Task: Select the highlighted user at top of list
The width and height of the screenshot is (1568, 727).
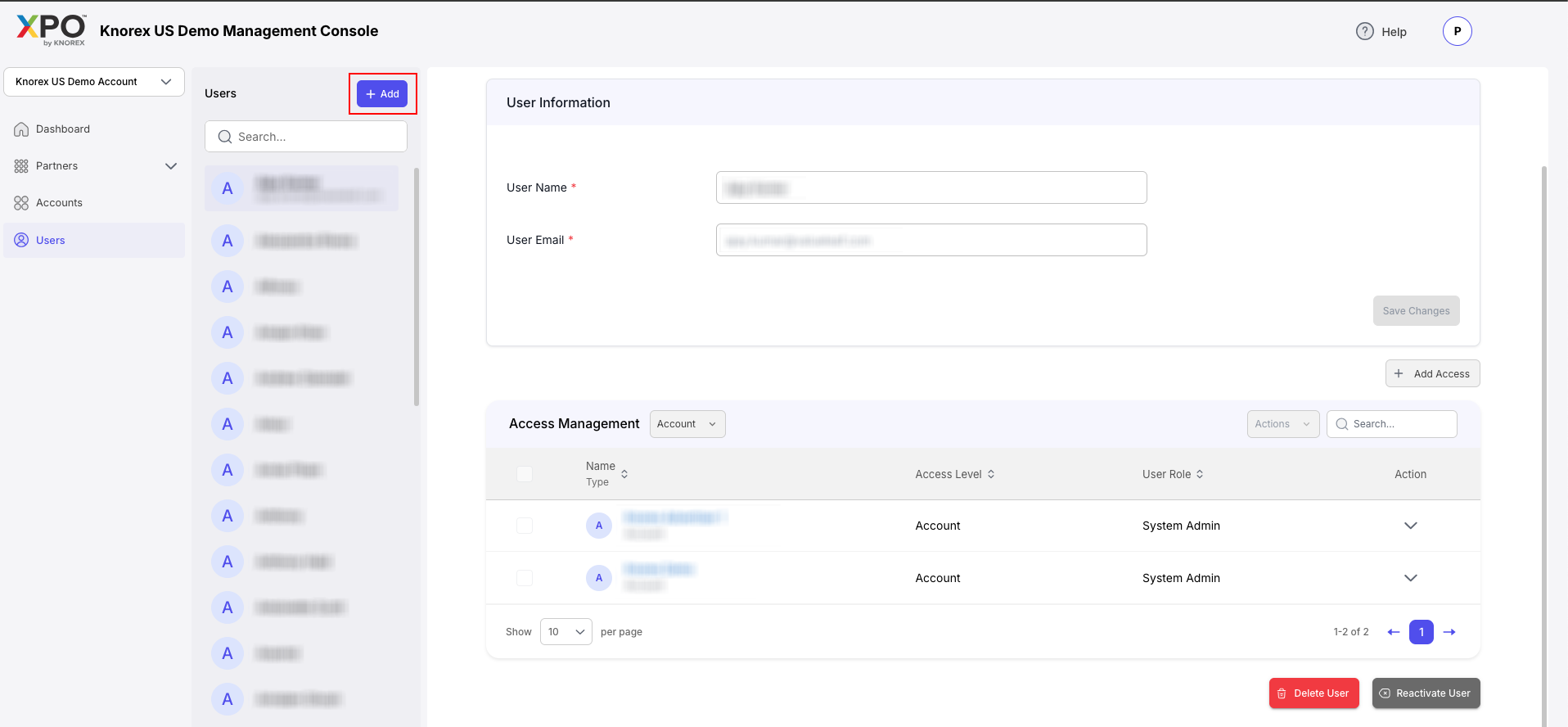Action: pyautogui.click(x=301, y=188)
